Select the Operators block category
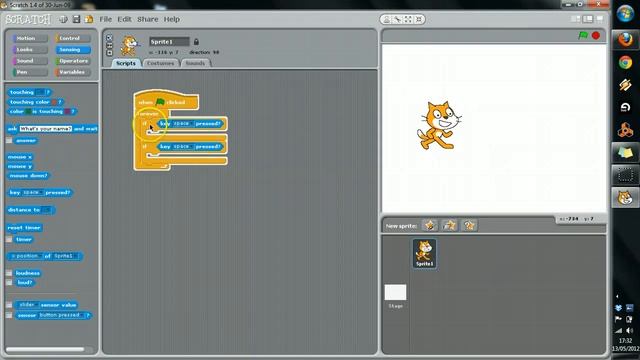 click(73, 61)
